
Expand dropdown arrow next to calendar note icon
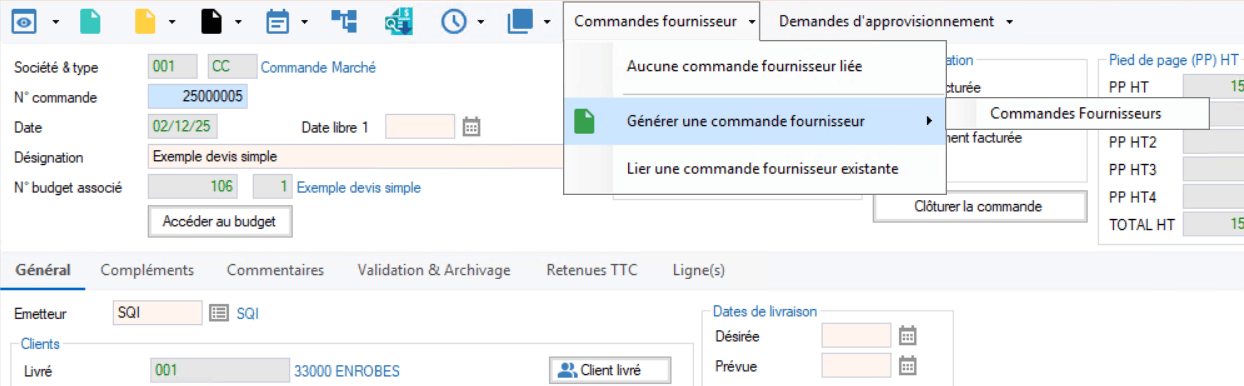tap(305, 21)
